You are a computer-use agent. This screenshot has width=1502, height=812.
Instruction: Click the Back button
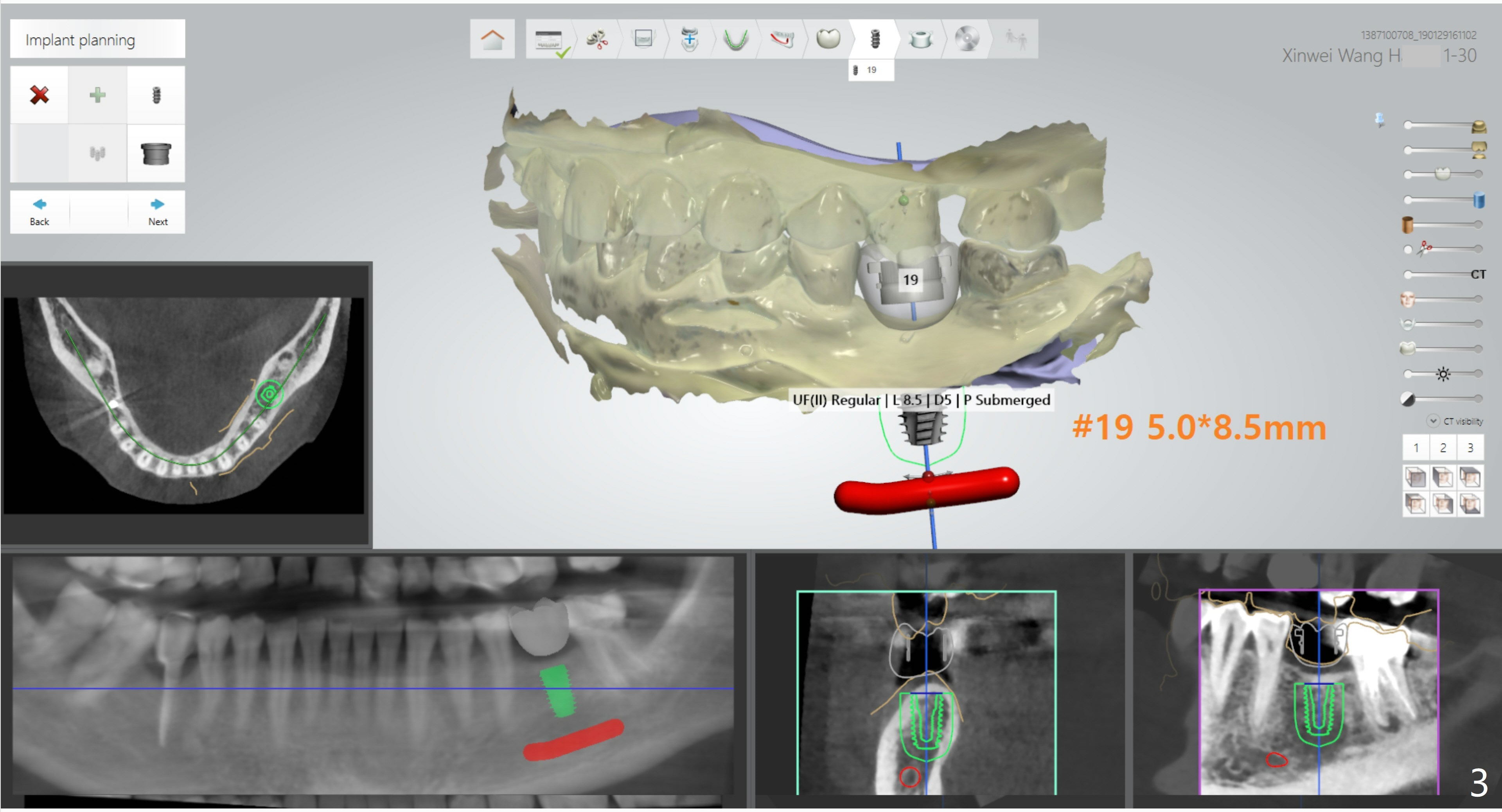[39, 212]
